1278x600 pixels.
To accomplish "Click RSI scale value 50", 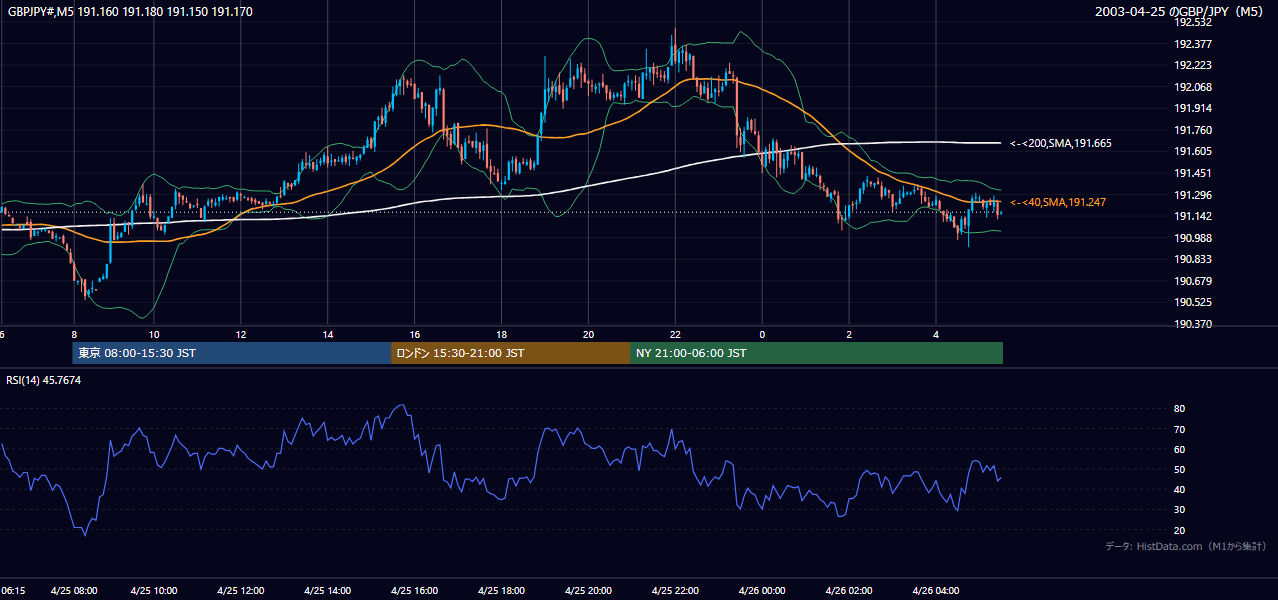I will [1179, 469].
